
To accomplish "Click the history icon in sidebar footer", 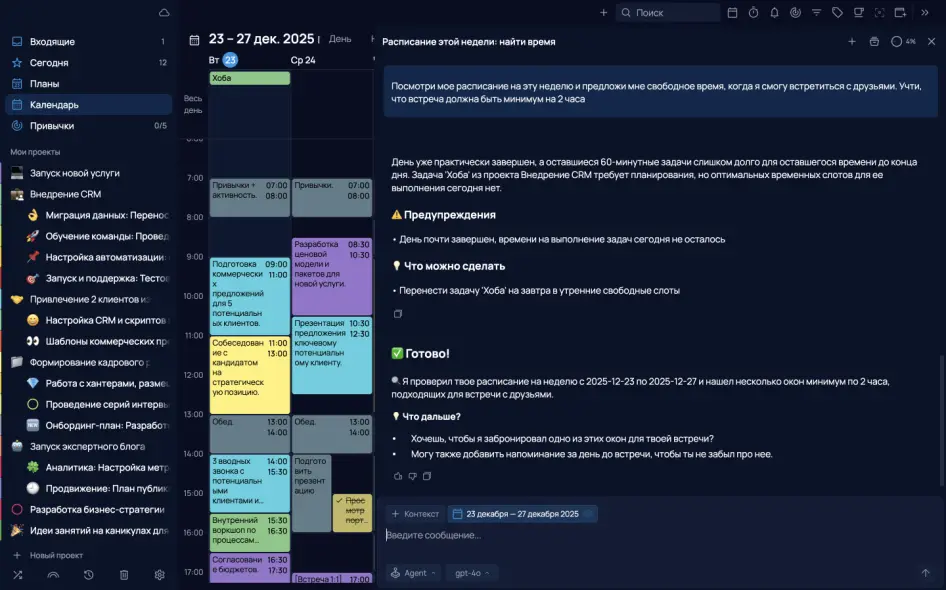I will (x=89, y=575).
